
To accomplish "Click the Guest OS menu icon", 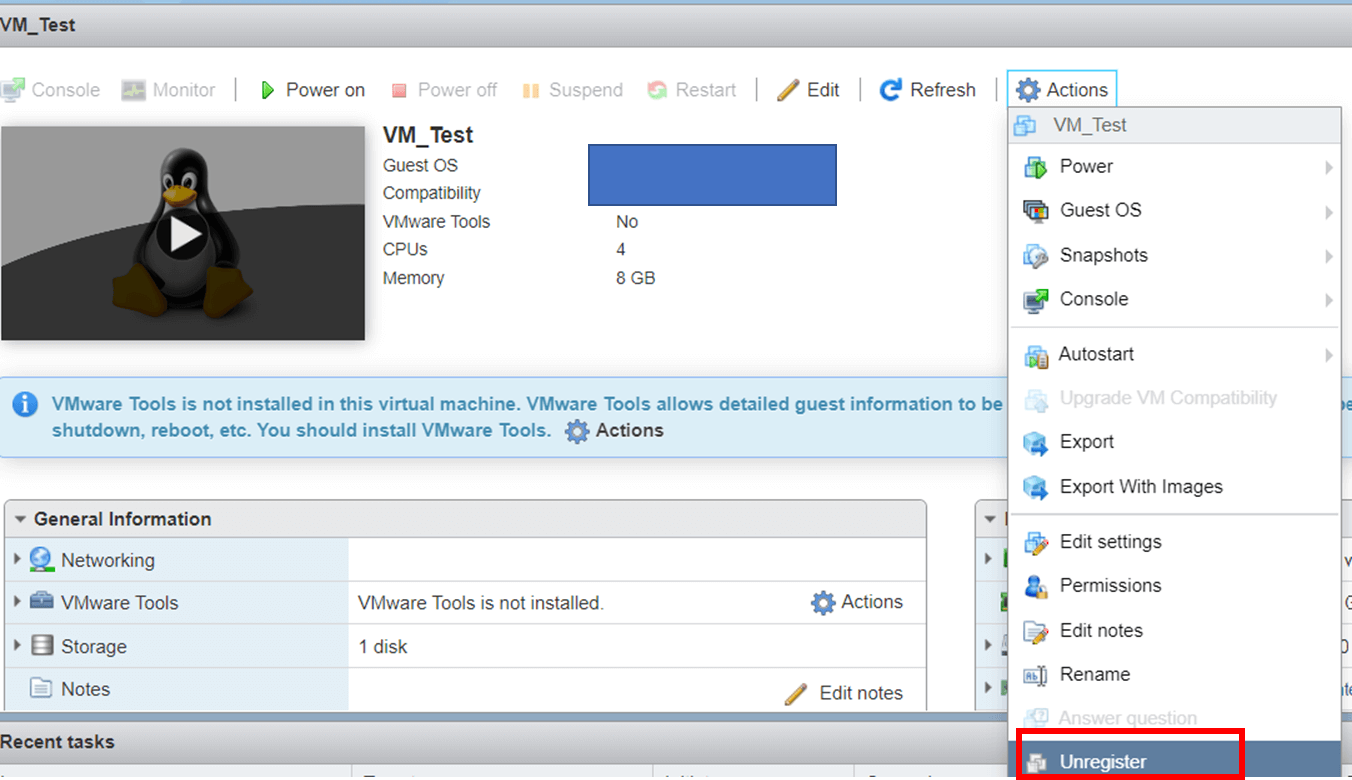I will coord(1035,211).
